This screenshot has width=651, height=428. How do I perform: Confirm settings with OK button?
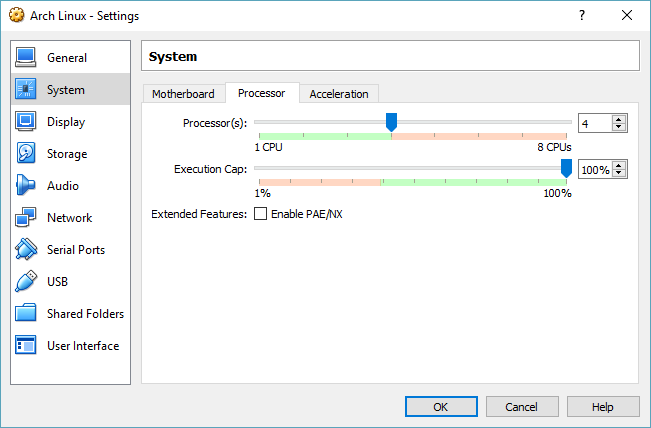441,406
